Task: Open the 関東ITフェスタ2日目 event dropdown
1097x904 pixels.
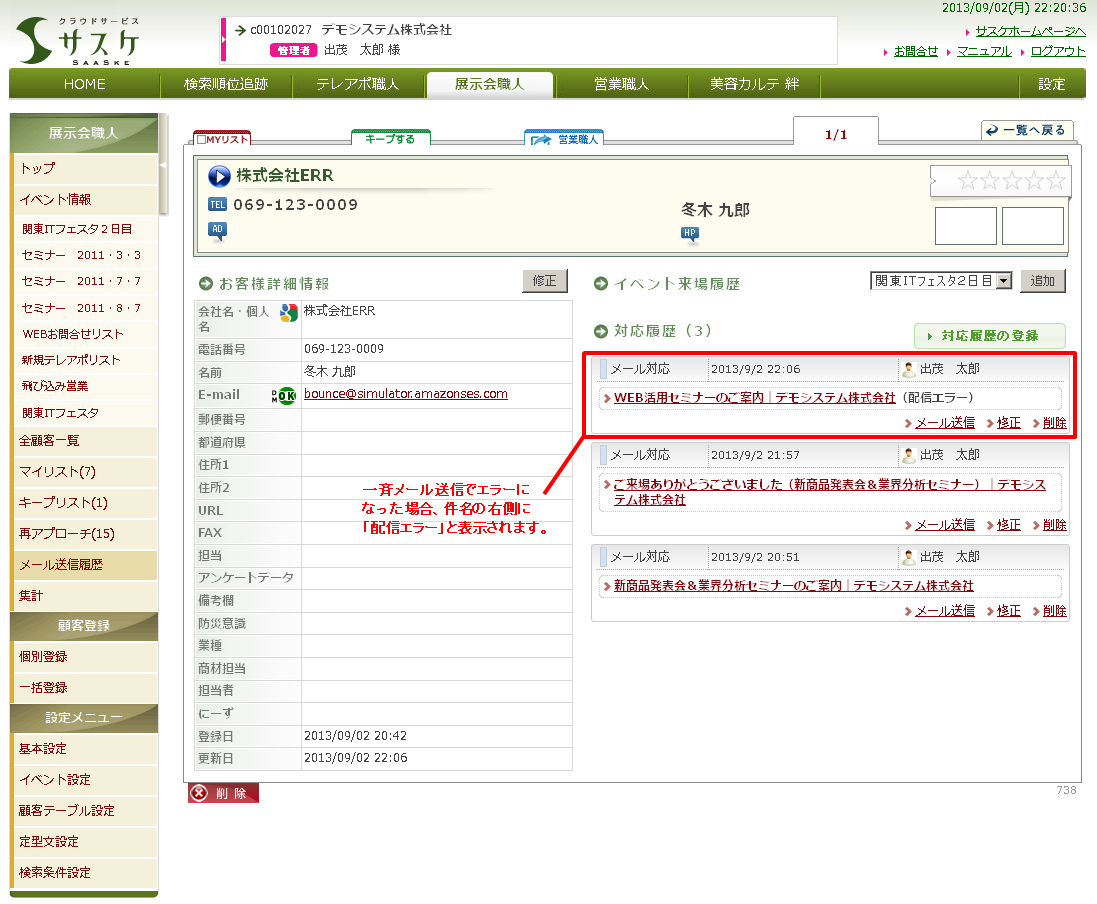Action: click(x=941, y=281)
